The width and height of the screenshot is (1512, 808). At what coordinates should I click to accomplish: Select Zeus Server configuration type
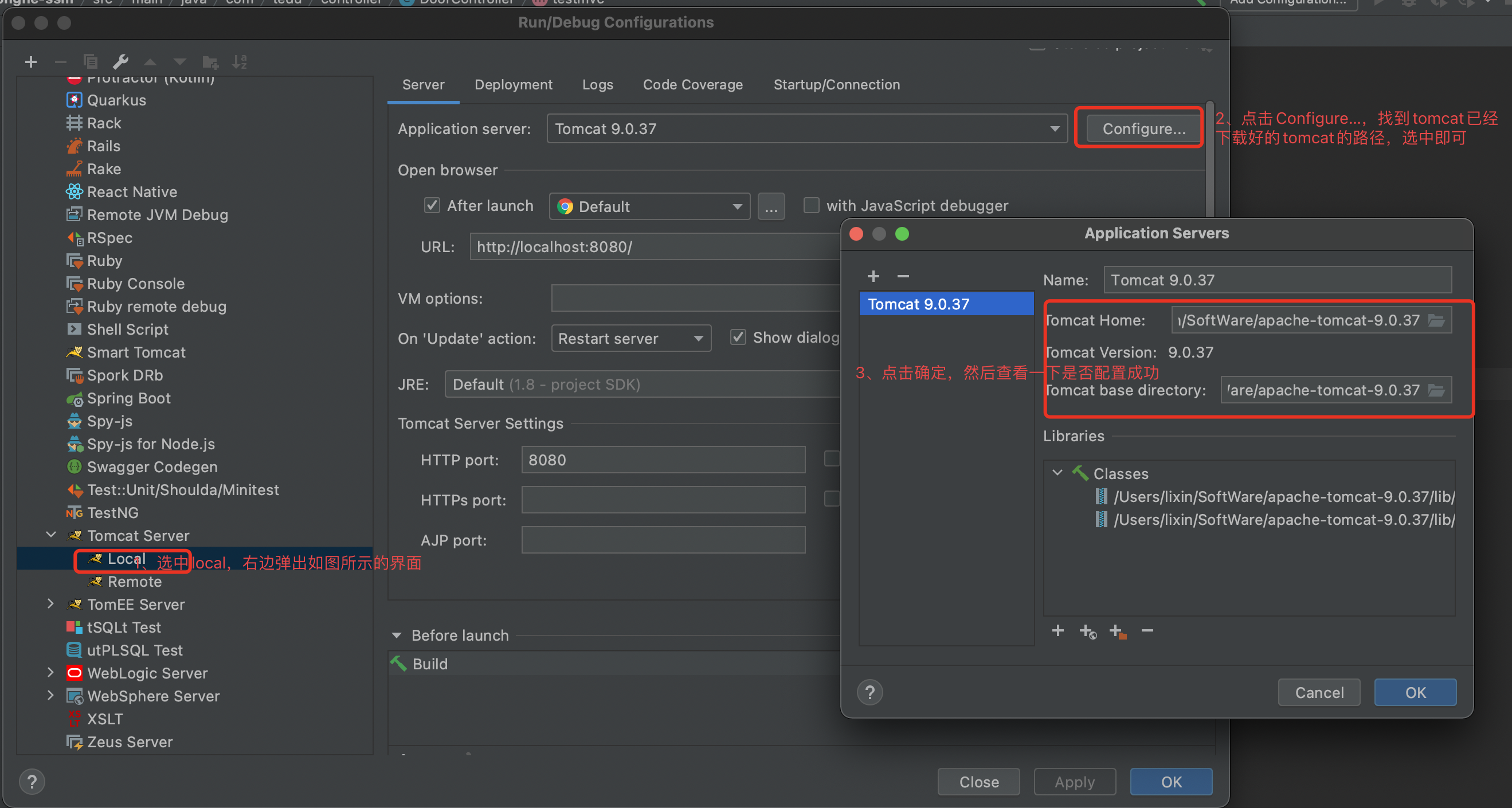click(x=130, y=742)
